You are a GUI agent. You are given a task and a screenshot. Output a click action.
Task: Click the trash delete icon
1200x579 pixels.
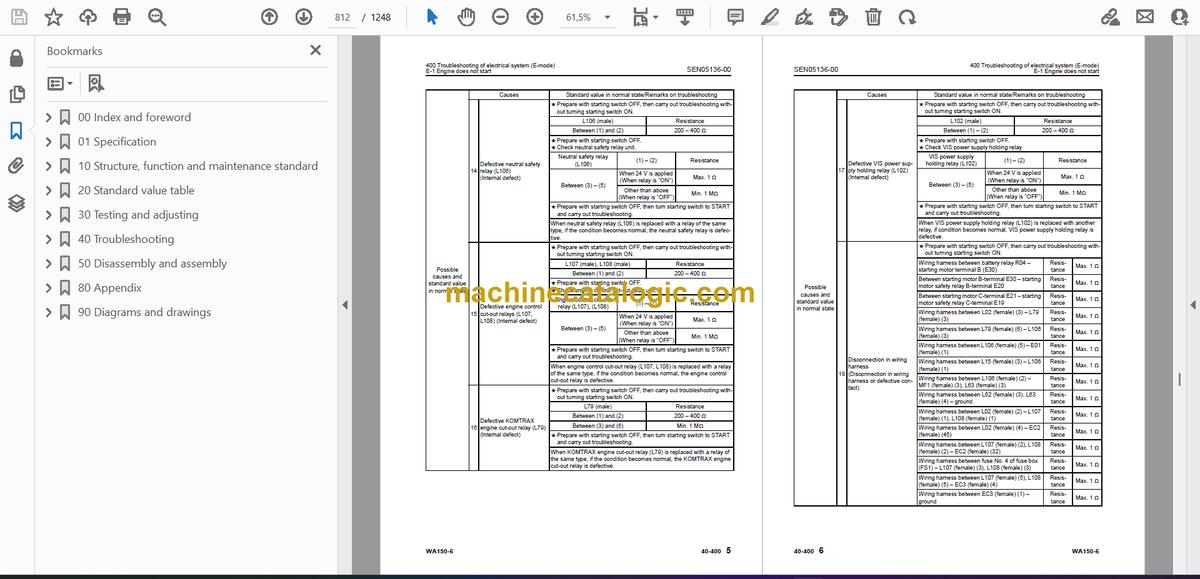(x=873, y=17)
